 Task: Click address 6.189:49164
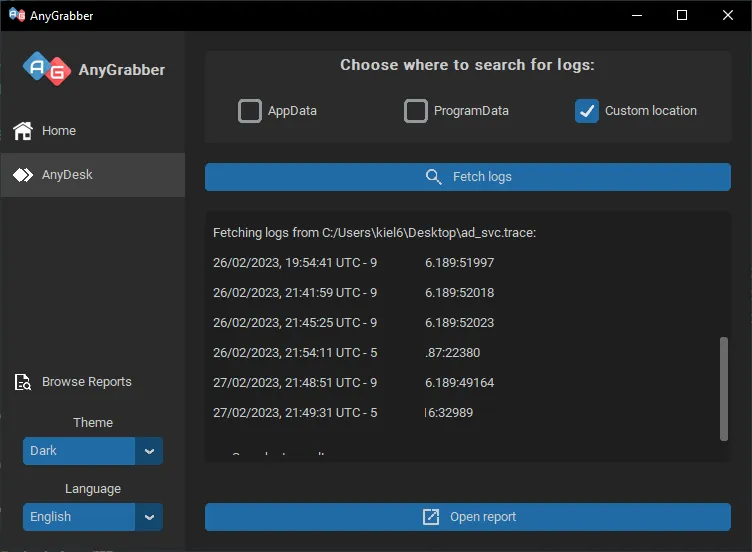[x=459, y=383]
